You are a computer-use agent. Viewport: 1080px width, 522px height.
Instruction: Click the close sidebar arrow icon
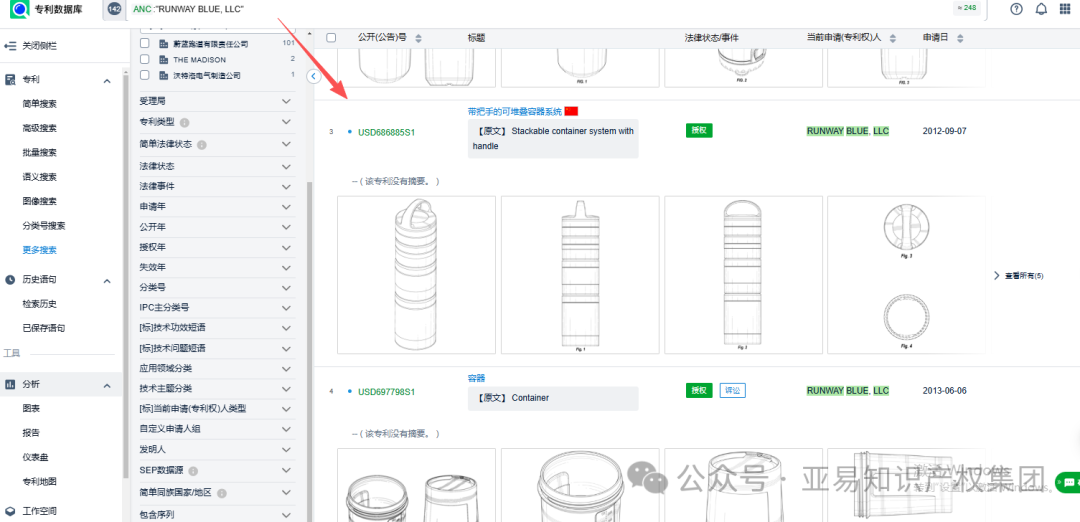(x=10, y=45)
